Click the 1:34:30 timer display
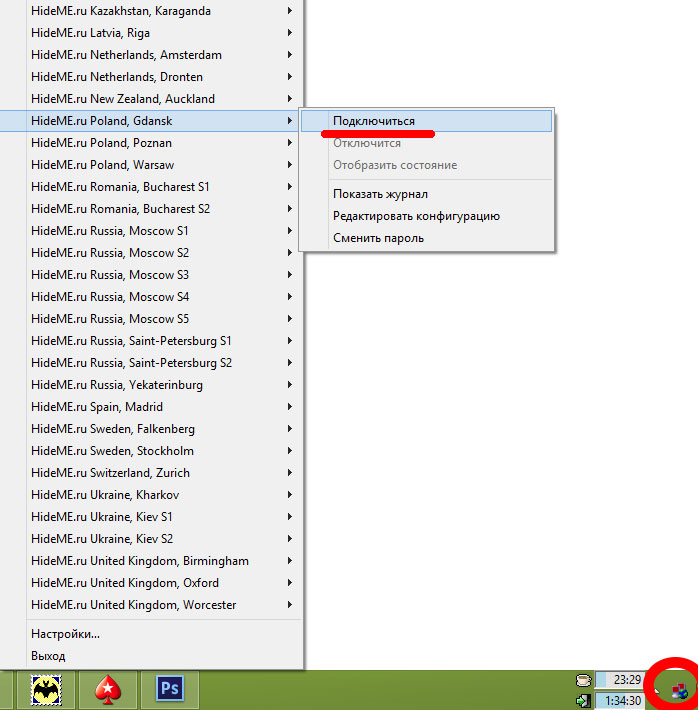 click(620, 700)
